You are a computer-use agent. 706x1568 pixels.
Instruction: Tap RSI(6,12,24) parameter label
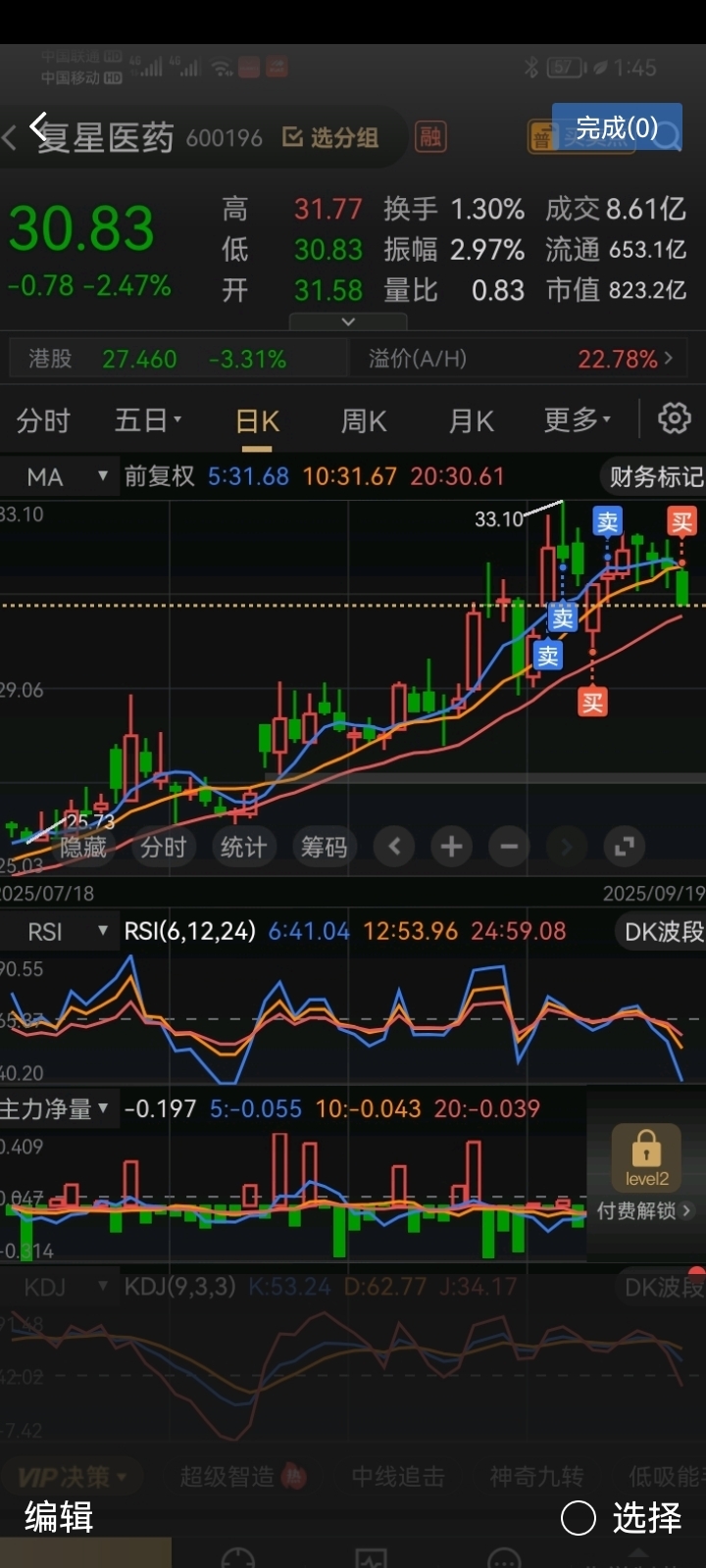point(189,931)
